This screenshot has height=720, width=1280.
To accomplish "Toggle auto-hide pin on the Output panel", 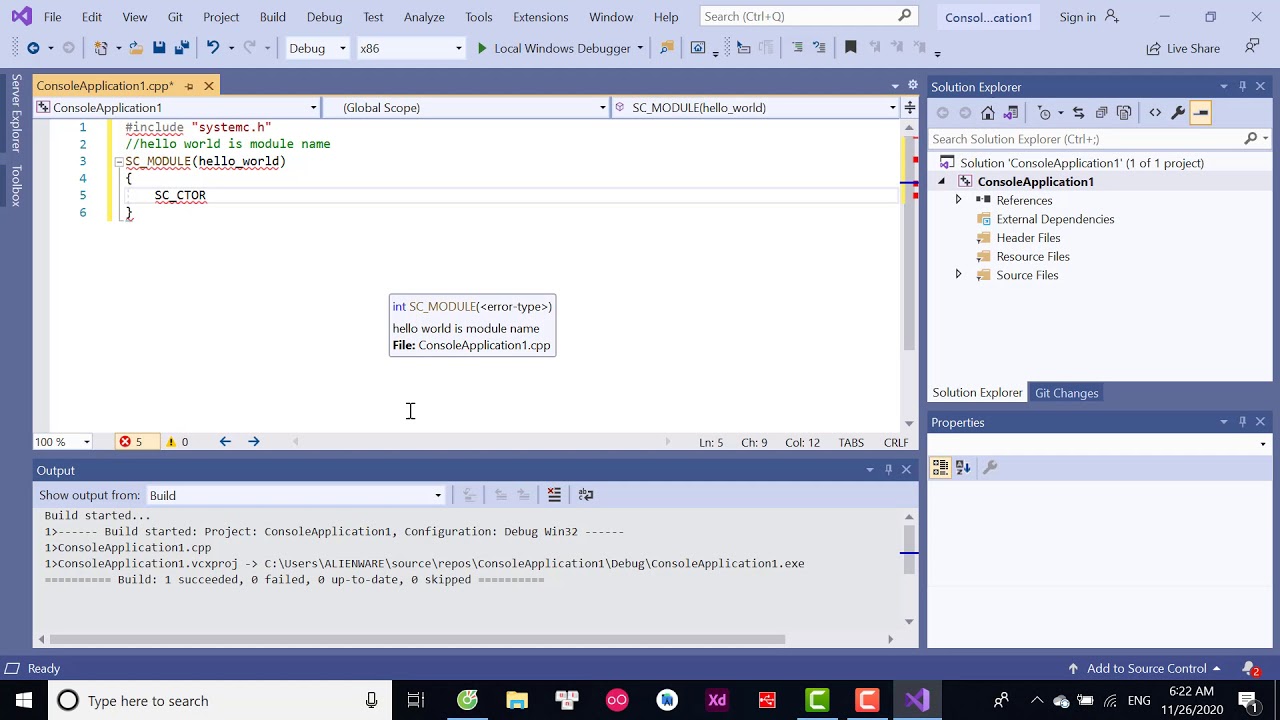I will [x=888, y=470].
